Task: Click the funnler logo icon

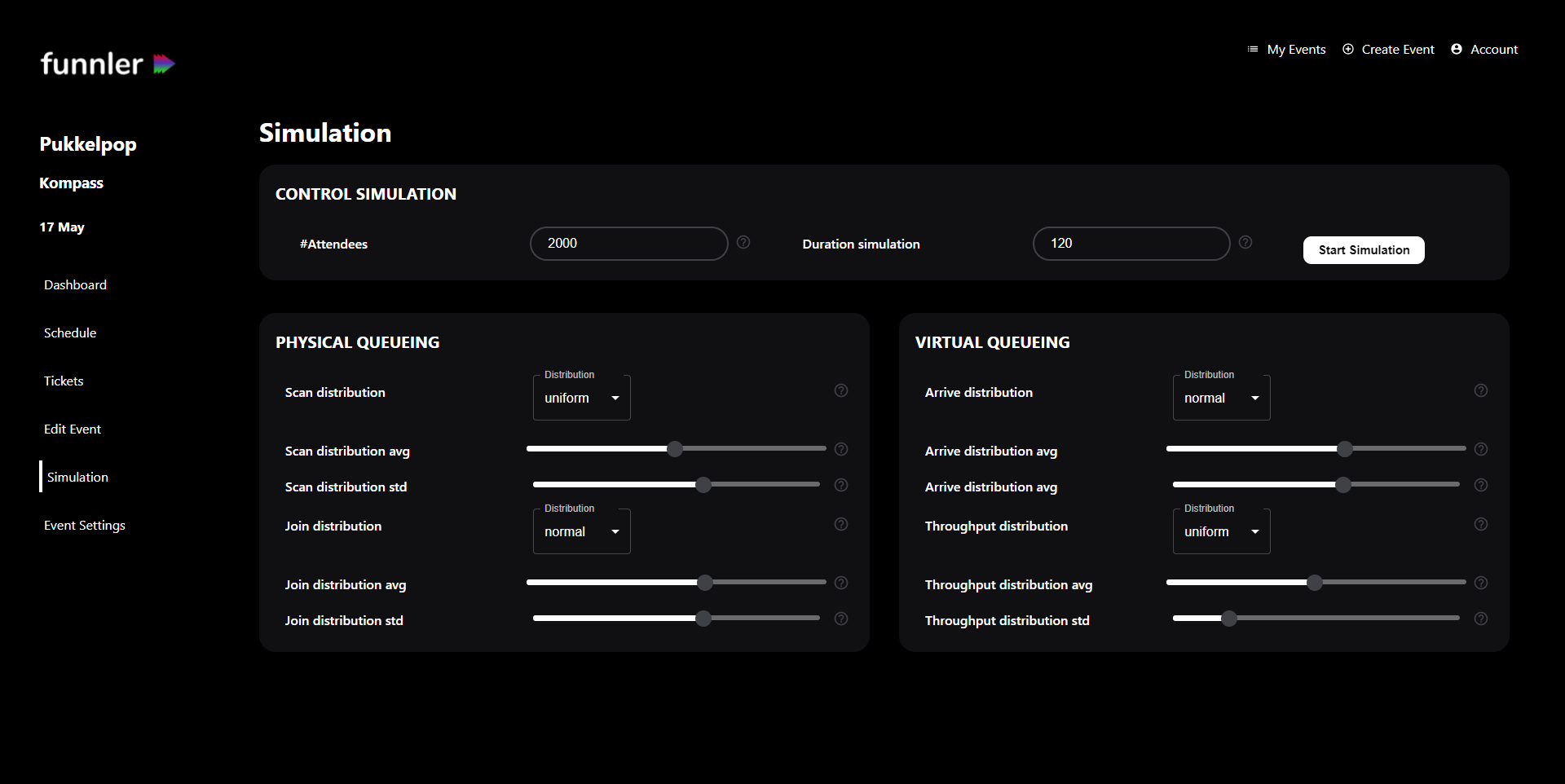Action: (164, 64)
